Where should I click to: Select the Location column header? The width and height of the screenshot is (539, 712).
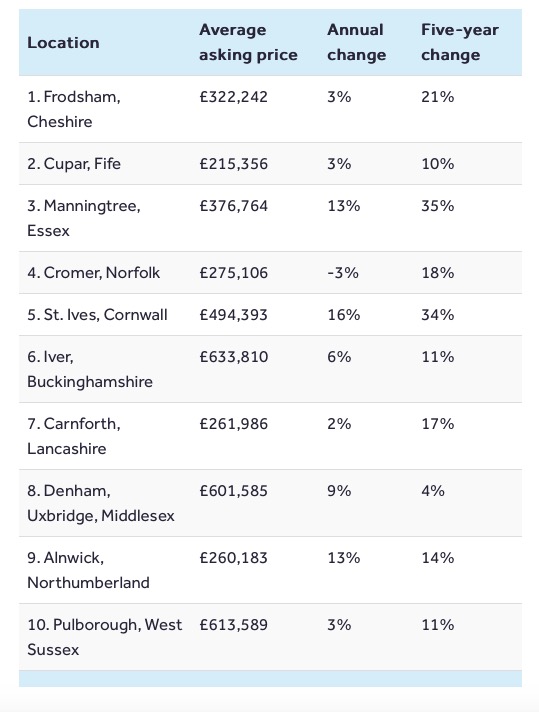click(x=63, y=43)
